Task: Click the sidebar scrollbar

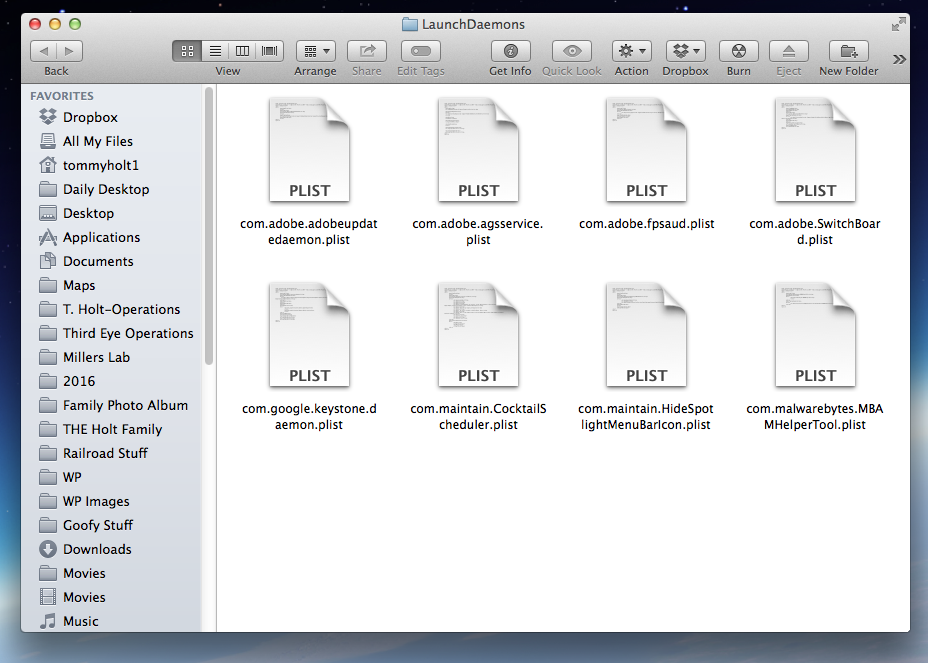Action: click(208, 226)
